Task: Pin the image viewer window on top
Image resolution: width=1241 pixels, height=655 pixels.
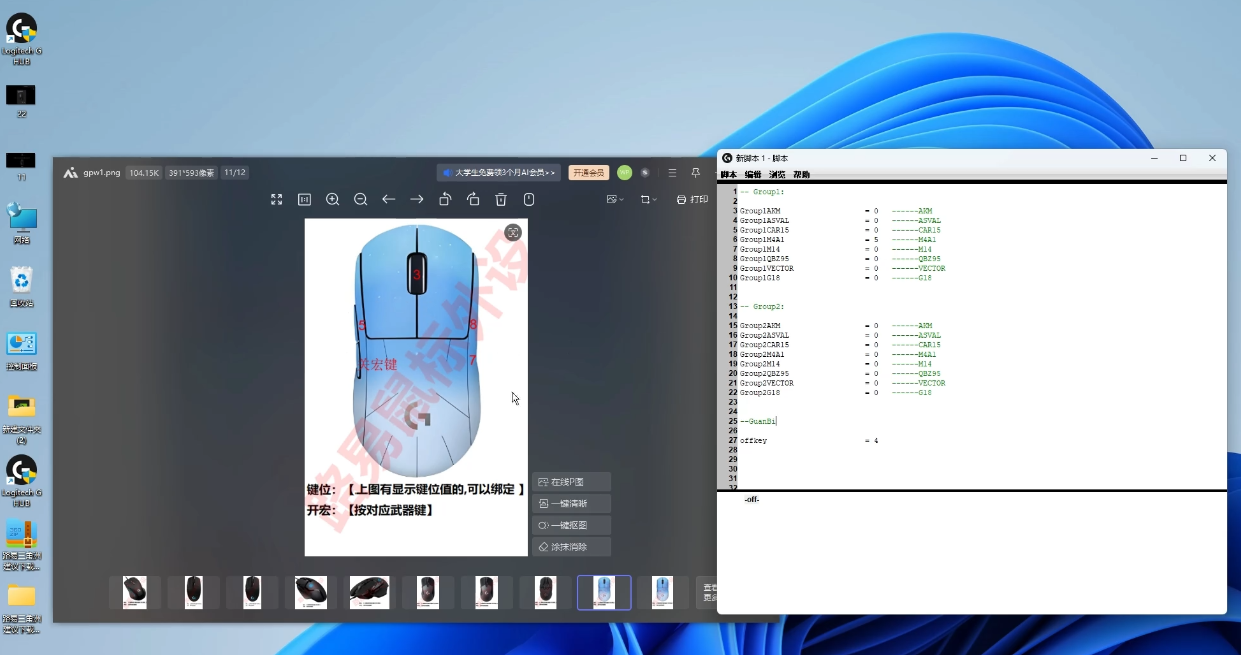Action: point(696,173)
